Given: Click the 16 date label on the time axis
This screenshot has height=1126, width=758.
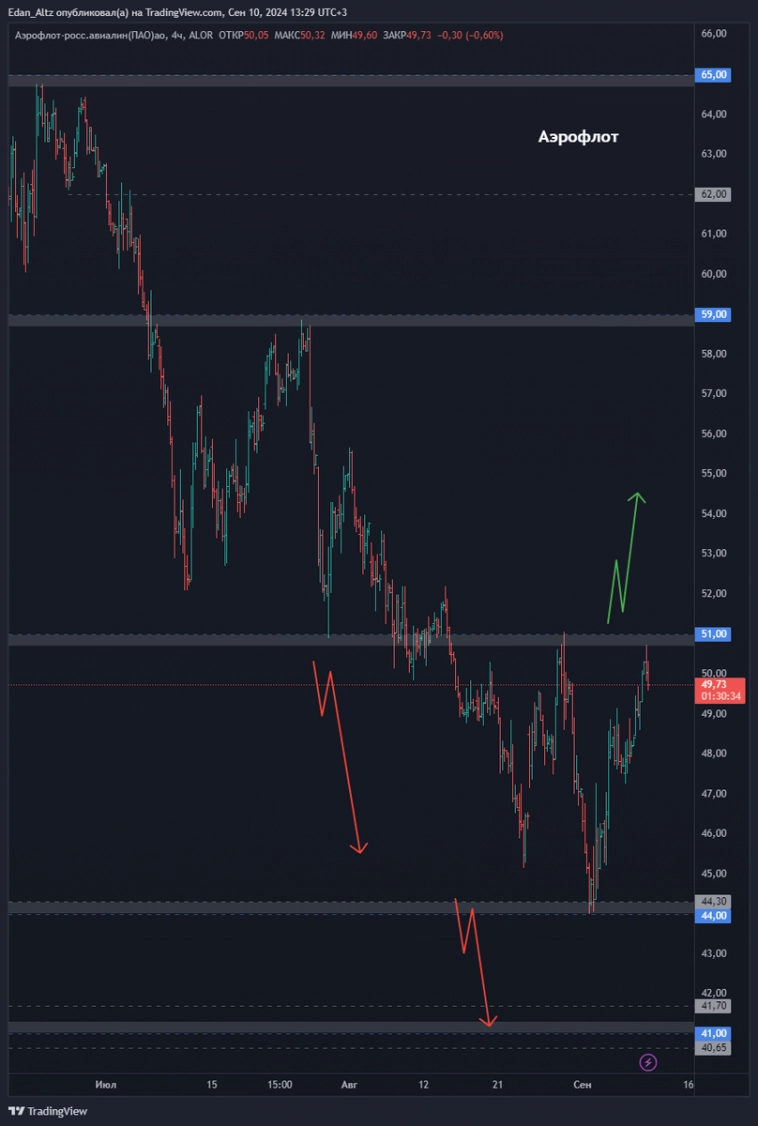Looking at the screenshot, I should coord(689,1084).
